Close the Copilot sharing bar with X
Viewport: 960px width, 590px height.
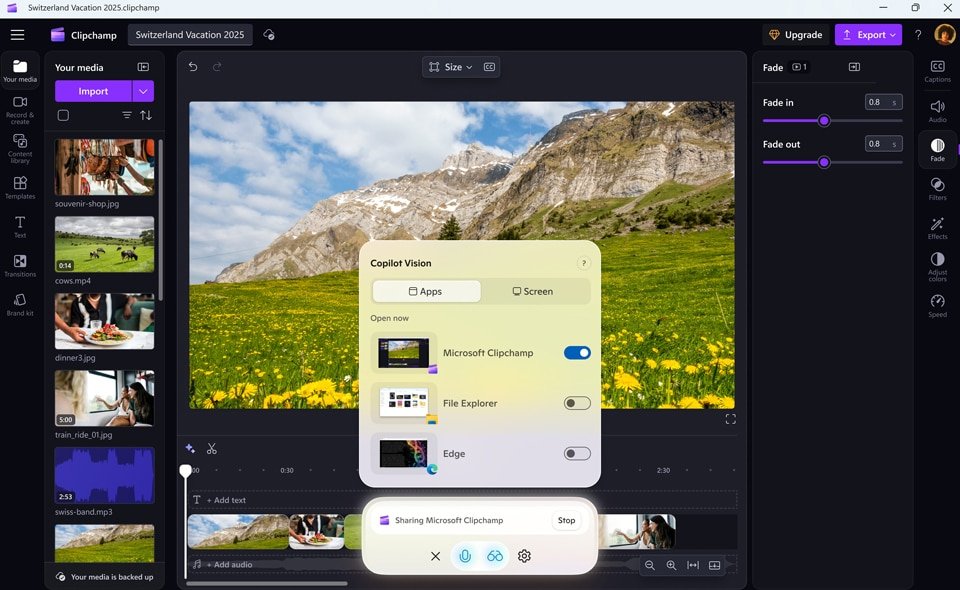[435, 556]
